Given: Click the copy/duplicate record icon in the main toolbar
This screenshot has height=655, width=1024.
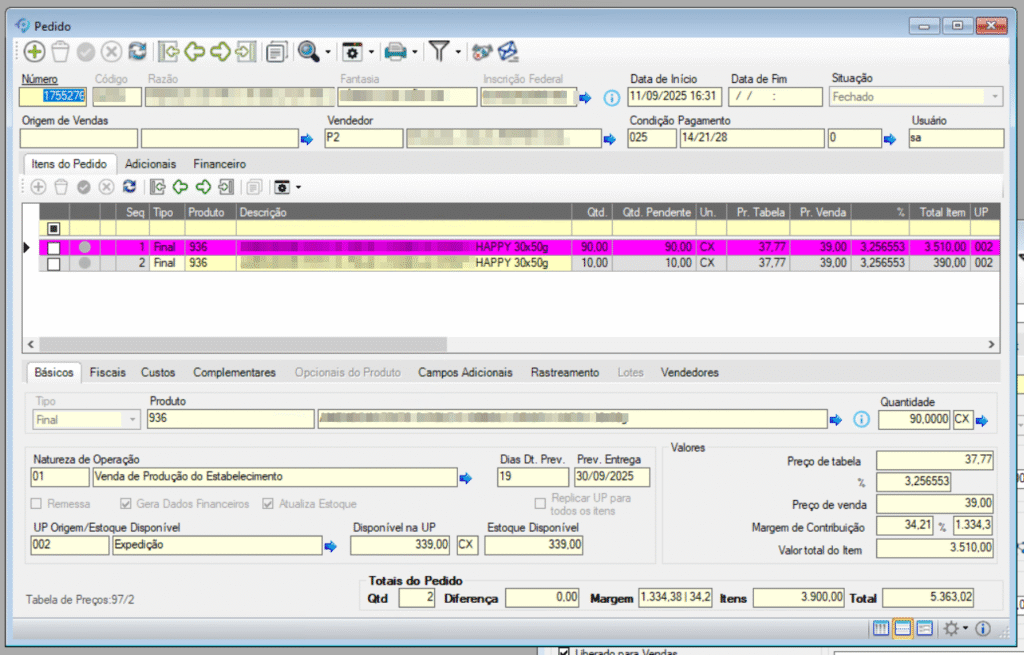Looking at the screenshot, I should coord(276,51).
